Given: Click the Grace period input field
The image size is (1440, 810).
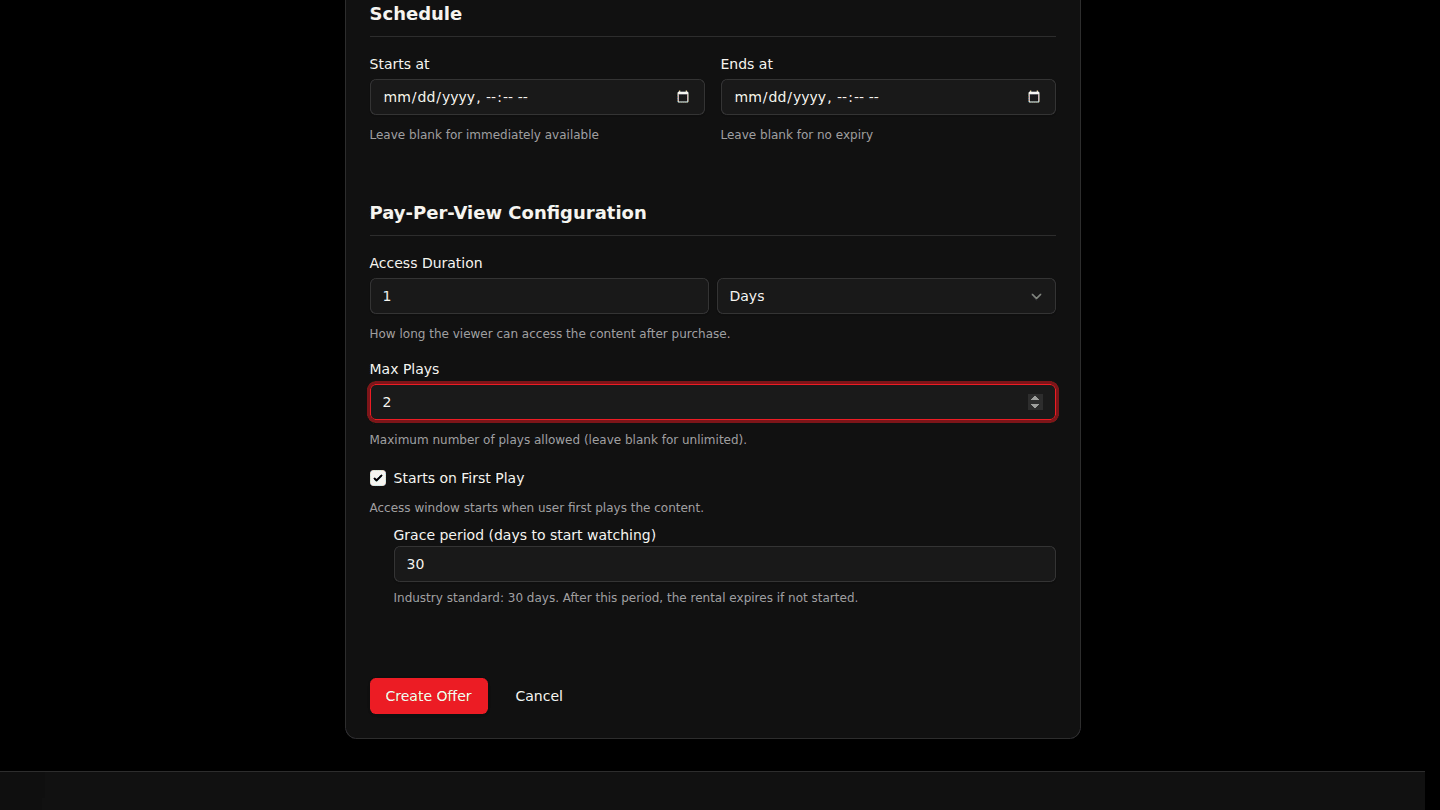Looking at the screenshot, I should click(x=725, y=564).
